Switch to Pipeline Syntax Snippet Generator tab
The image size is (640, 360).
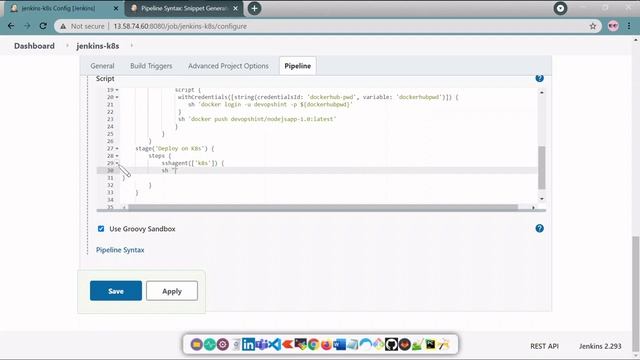184,8
